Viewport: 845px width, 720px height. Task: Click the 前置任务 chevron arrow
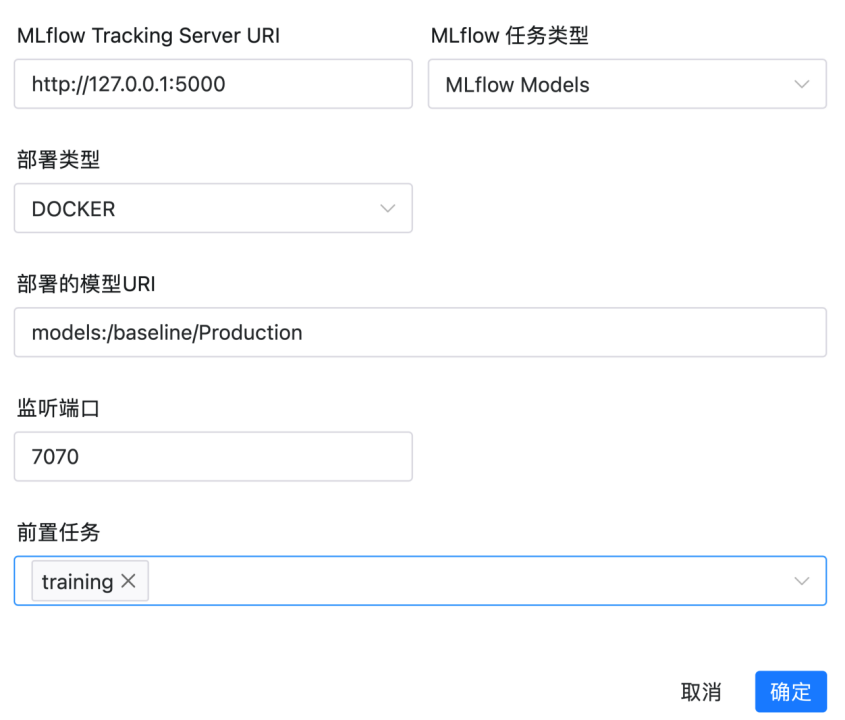pos(801,581)
